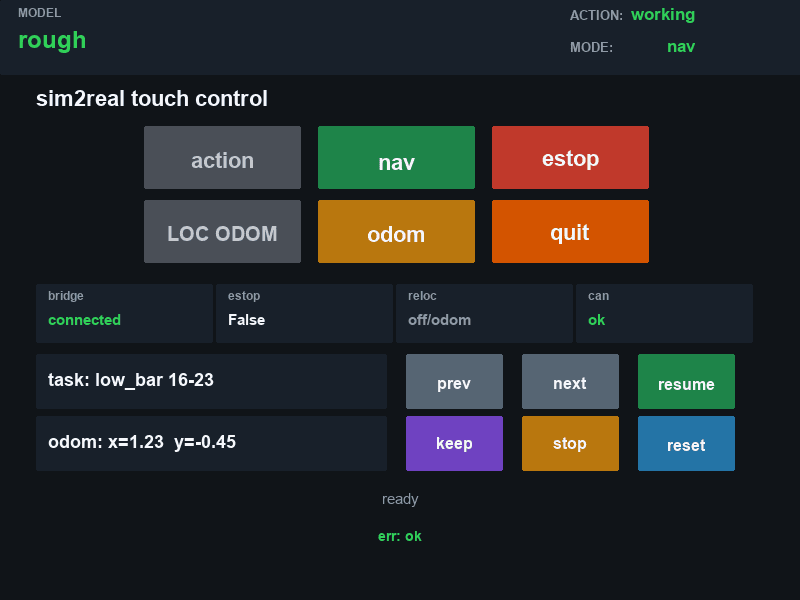This screenshot has height=600, width=800.
Task: Click the odom x=1.23 y=-0.45 readout
Action: coord(211,443)
